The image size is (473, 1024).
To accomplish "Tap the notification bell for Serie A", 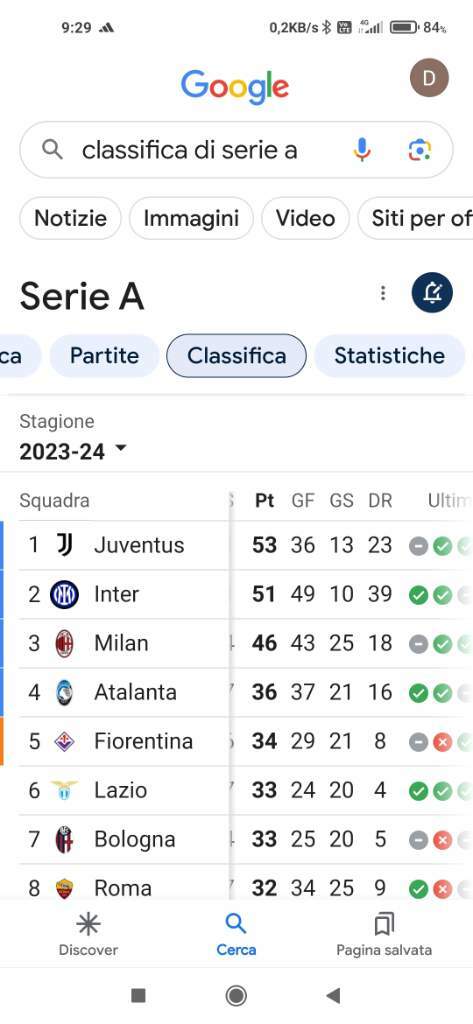I will [x=432, y=293].
